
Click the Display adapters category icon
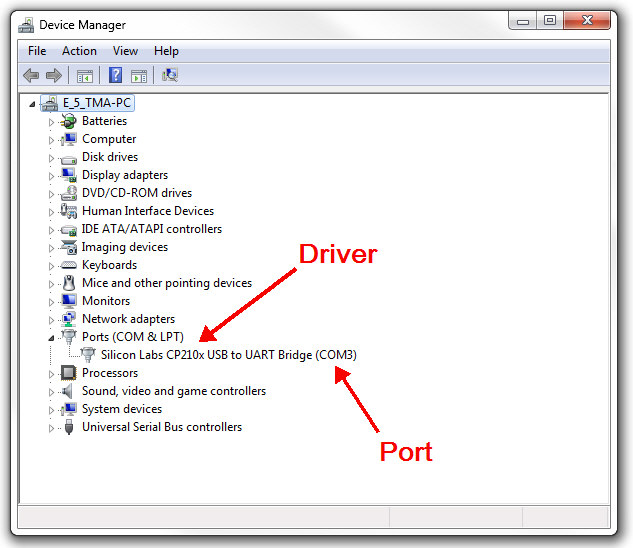click(68, 175)
